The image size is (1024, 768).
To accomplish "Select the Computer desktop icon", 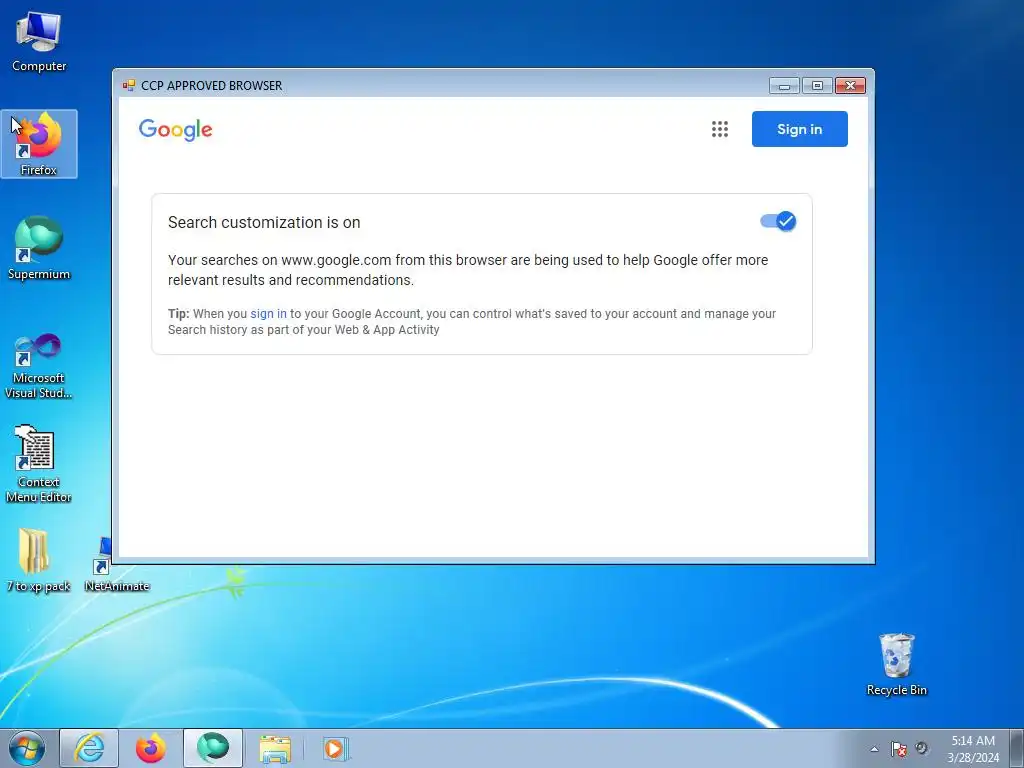I will (39, 42).
